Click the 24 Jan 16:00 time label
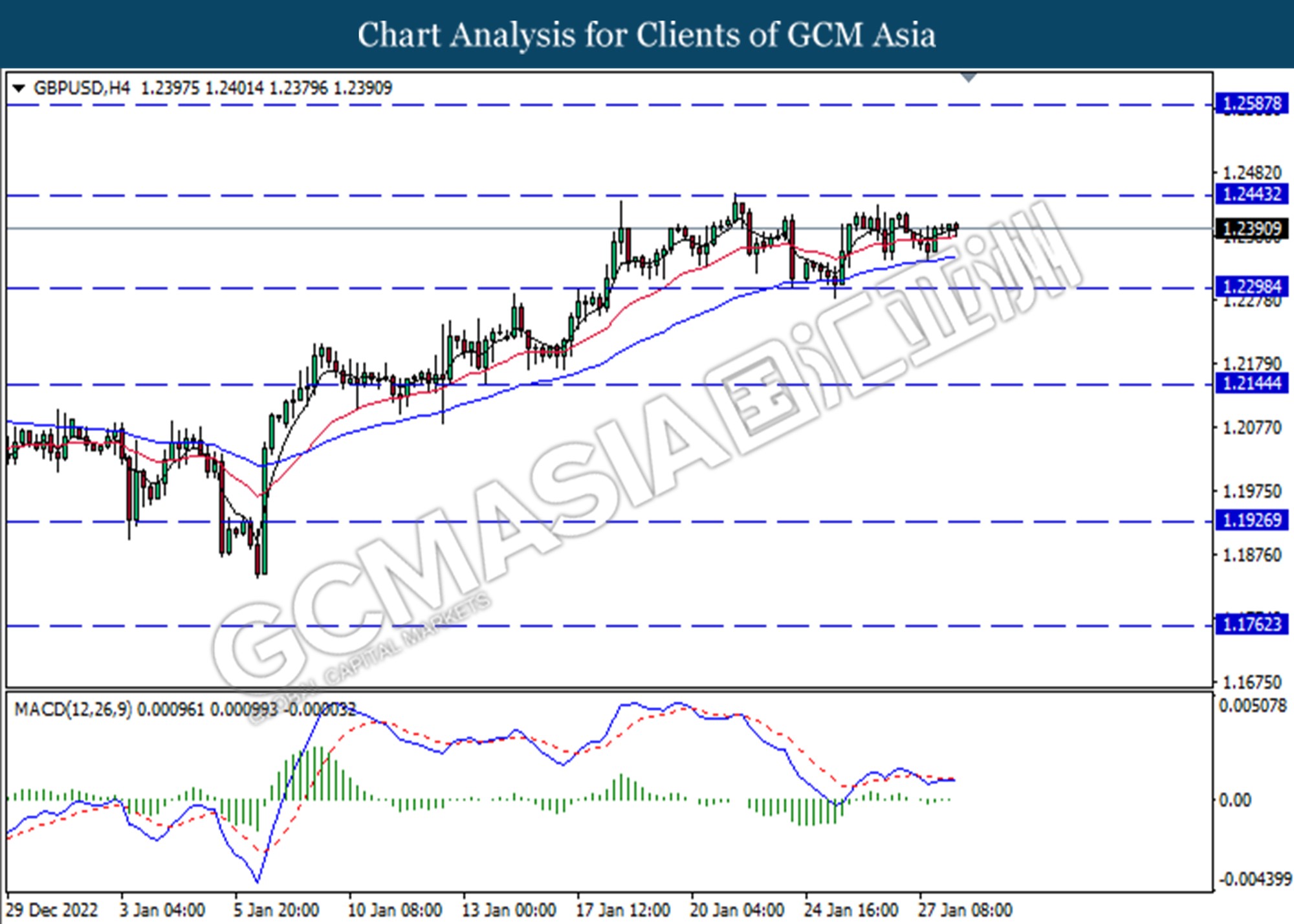This screenshot has height=924, width=1294. 851,910
